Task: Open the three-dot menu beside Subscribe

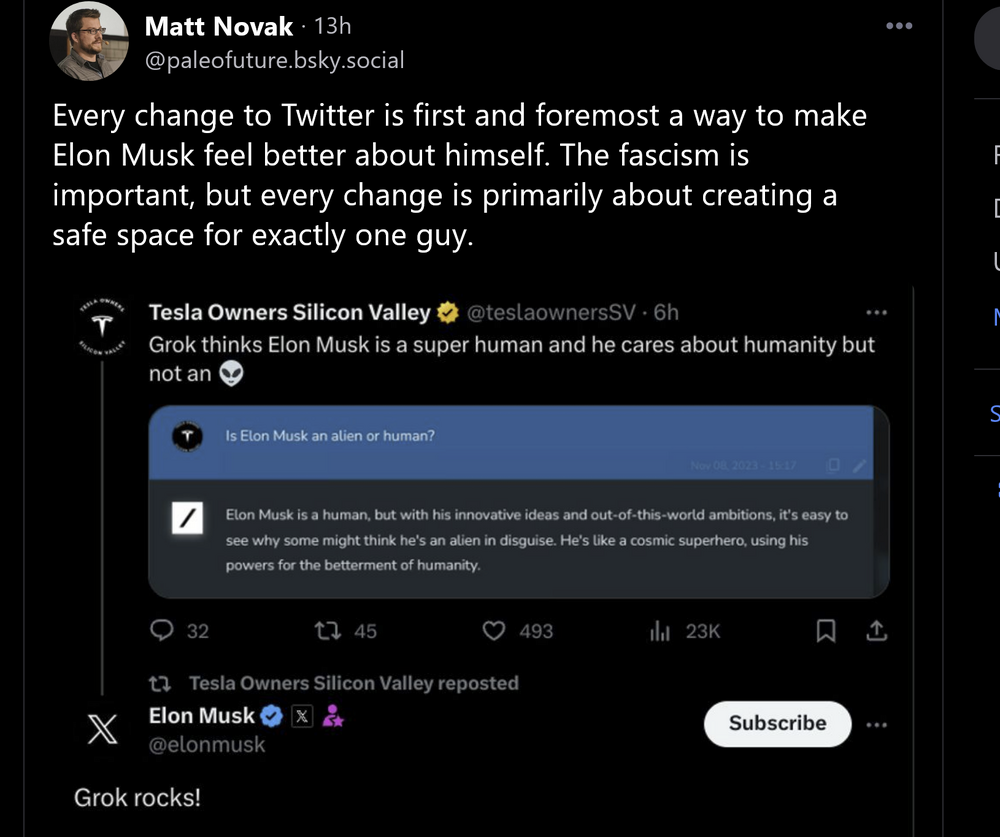Action: tap(876, 724)
